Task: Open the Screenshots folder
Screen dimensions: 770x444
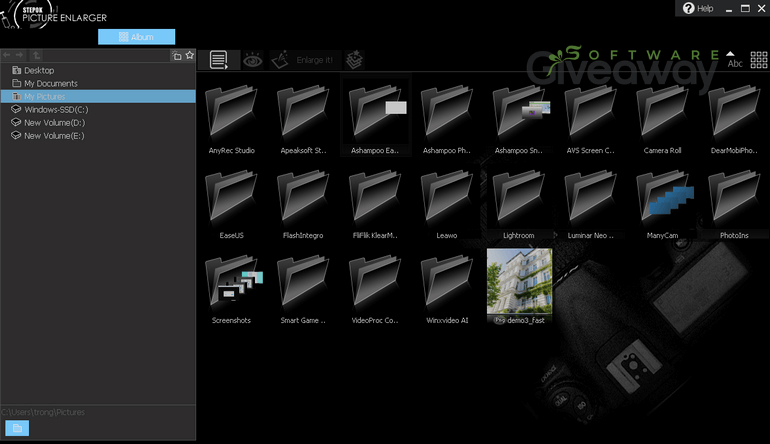Action: pos(233,289)
